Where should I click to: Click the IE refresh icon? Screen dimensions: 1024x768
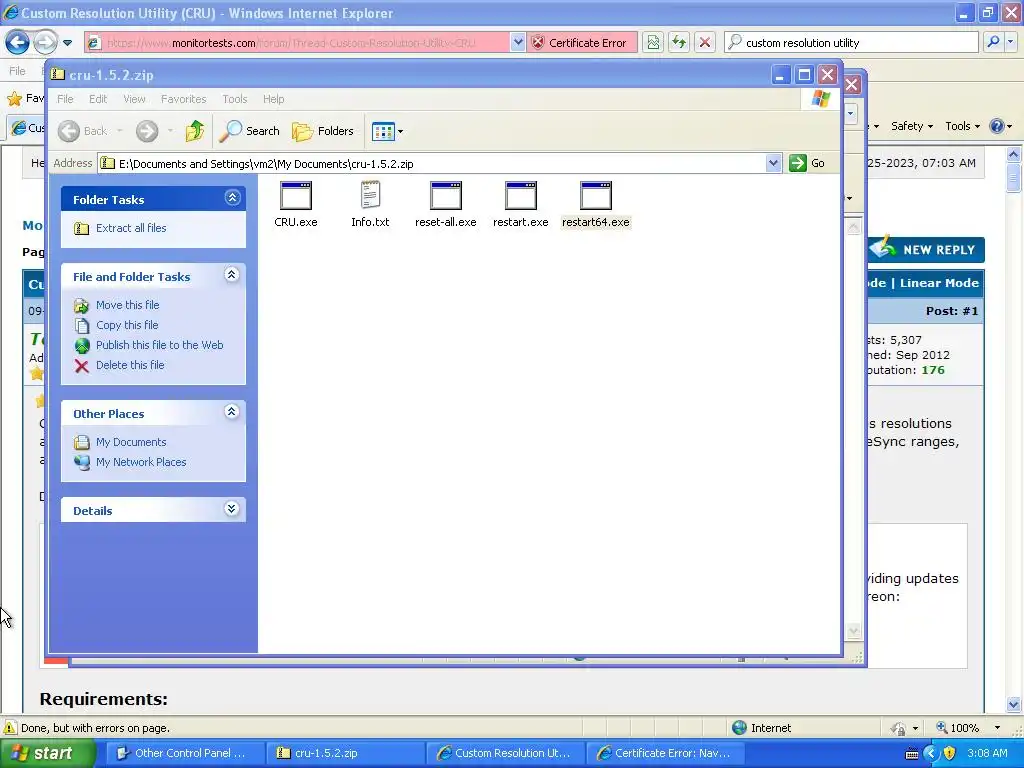pos(679,42)
